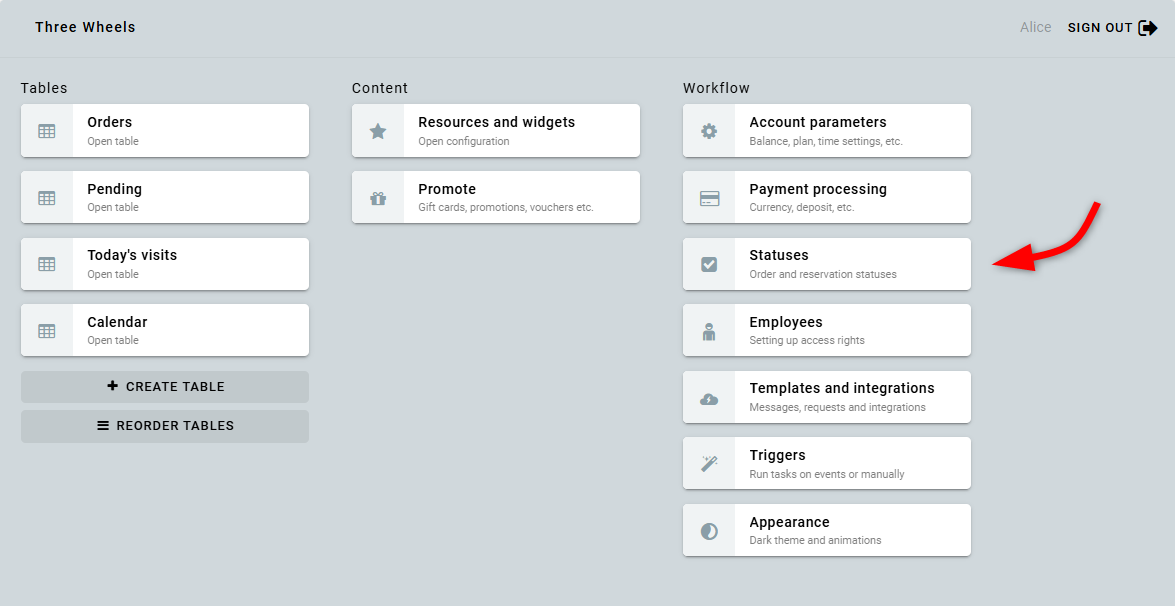
Task: Click the table icon next to Orders
Action: tap(47, 131)
